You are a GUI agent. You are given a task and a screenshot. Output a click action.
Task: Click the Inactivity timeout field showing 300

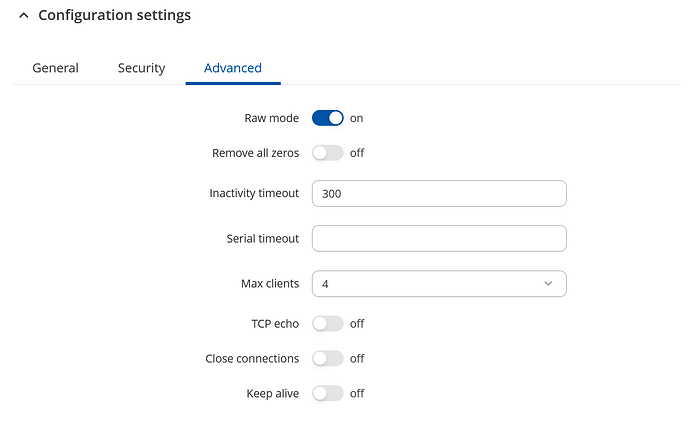[439, 193]
